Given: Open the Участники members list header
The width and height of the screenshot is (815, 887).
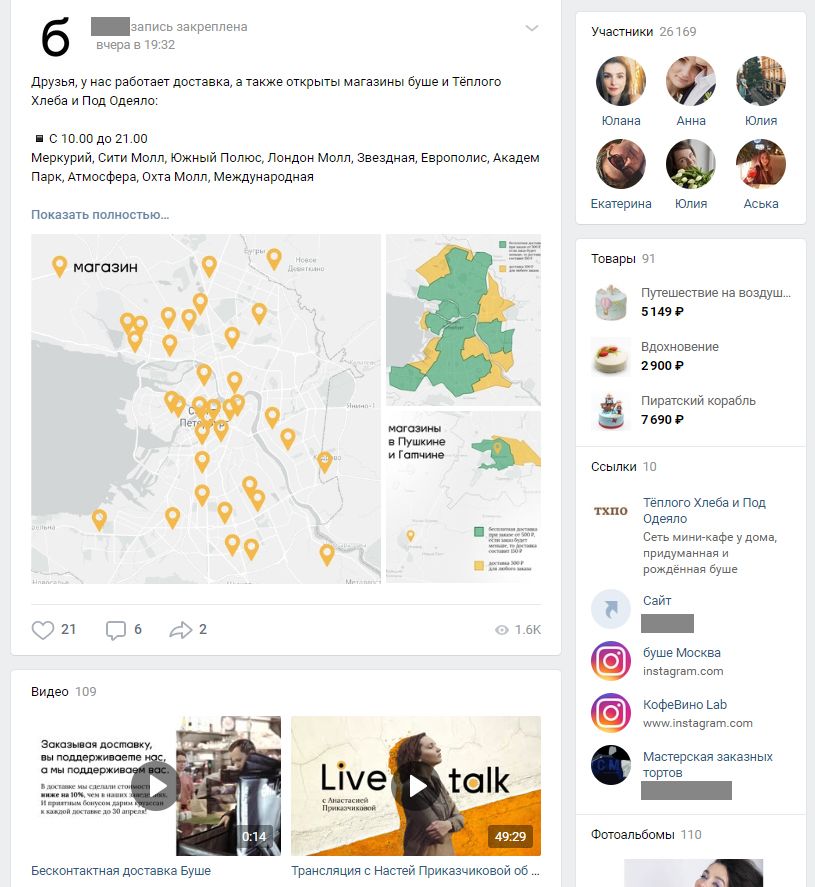Looking at the screenshot, I should click(x=621, y=32).
